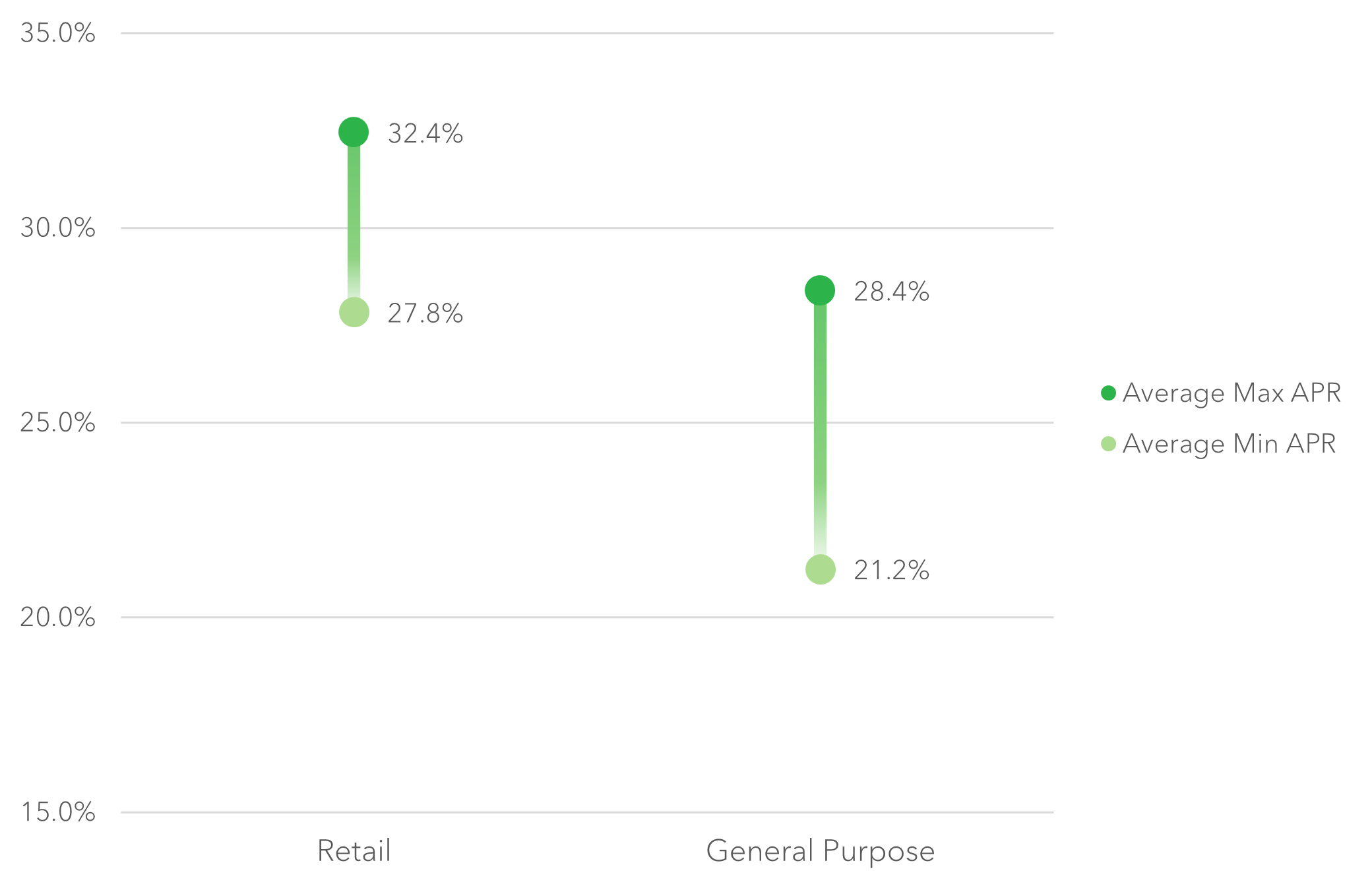1372x888 pixels.
Task: Click the Retail category axis label
Action: point(354,851)
